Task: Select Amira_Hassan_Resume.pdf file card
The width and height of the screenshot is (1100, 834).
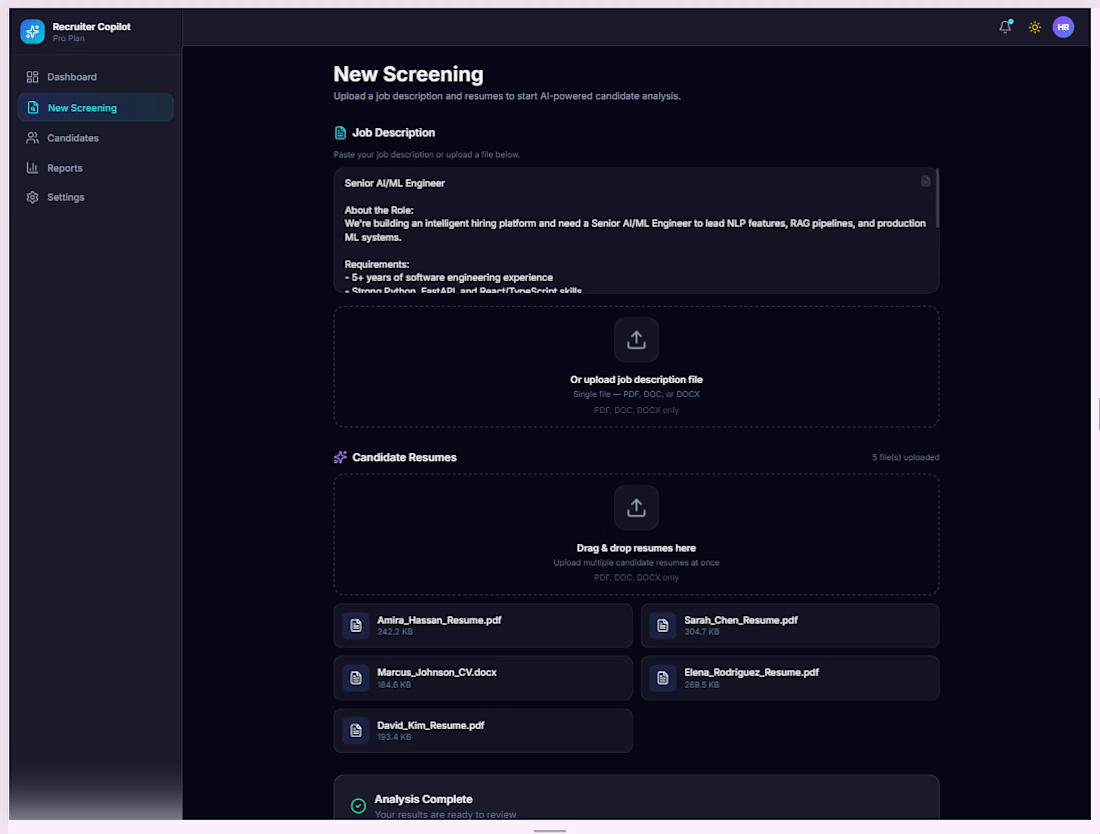Action: (x=483, y=626)
